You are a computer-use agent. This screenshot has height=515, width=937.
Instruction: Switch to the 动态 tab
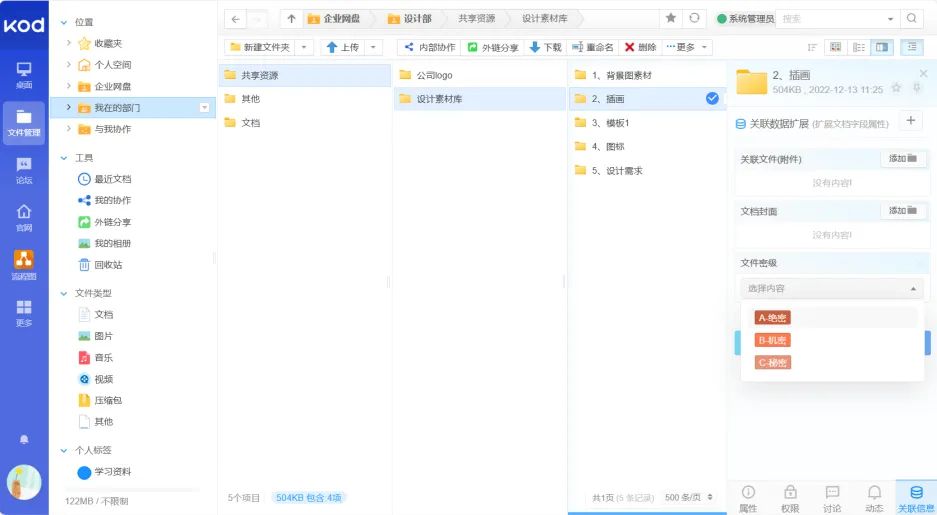click(874, 498)
